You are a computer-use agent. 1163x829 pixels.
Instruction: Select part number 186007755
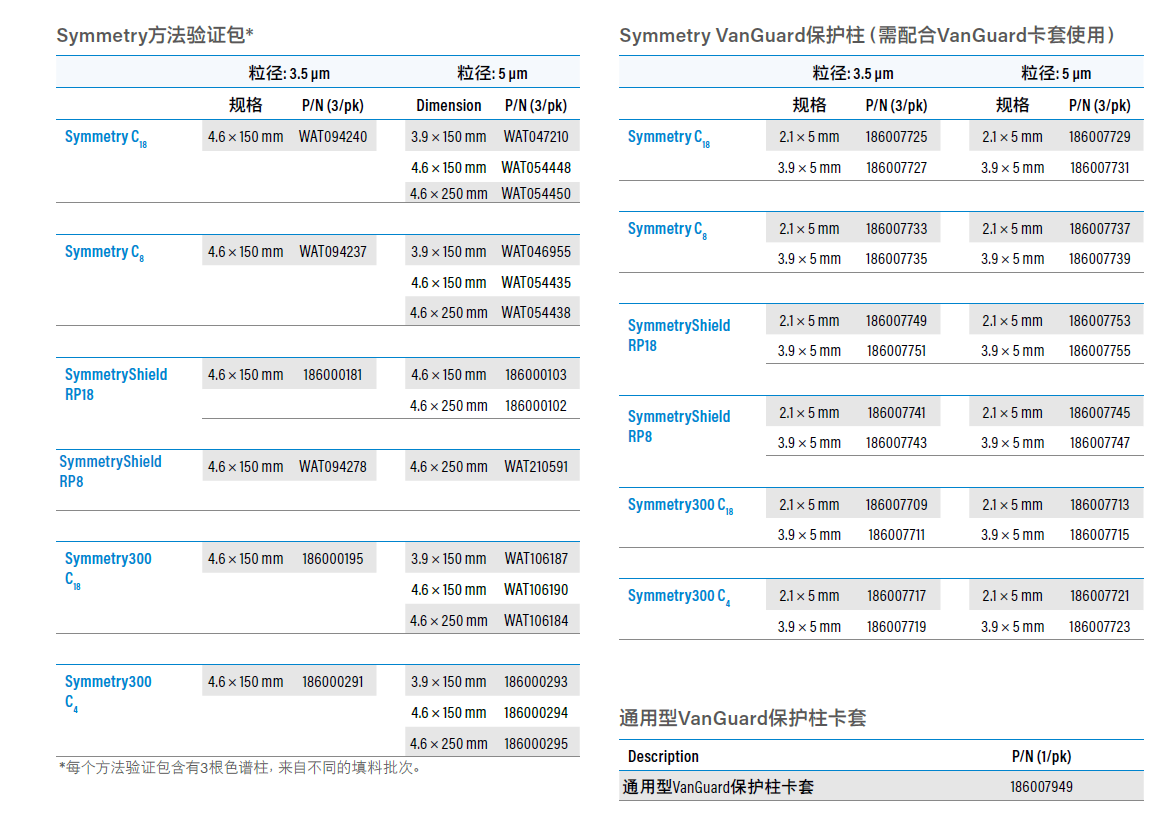pyautogui.click(x=1099, y=351)
